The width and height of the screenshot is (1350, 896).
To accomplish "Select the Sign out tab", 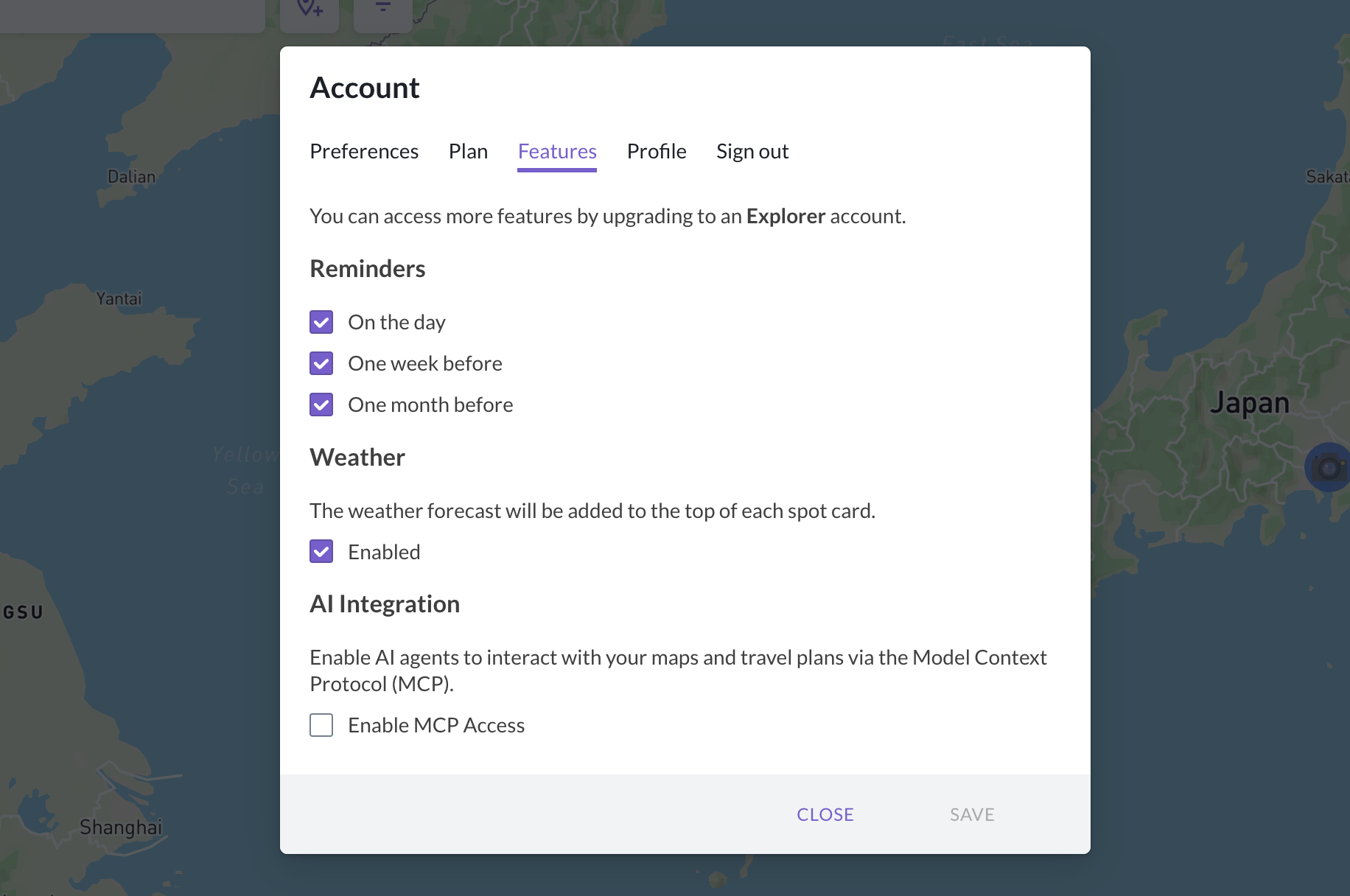I will tap(752, 151).
